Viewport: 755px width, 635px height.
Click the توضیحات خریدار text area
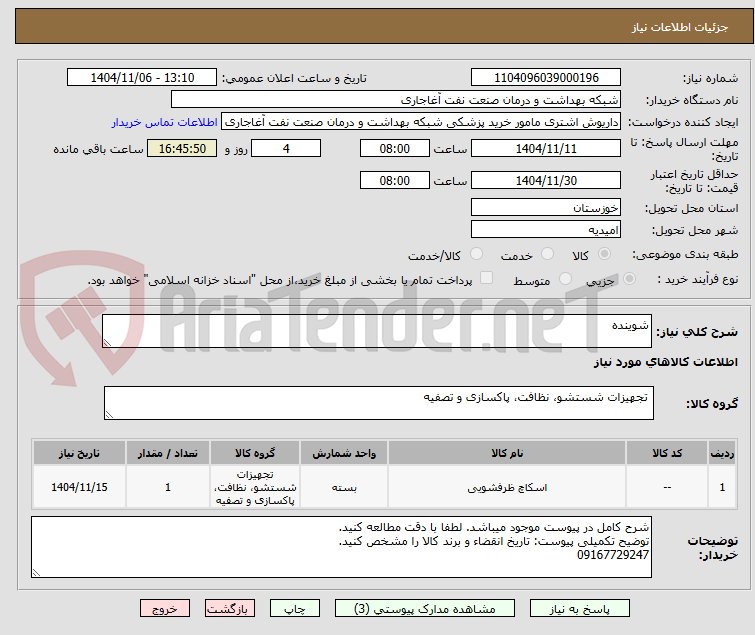pos(341,547)
